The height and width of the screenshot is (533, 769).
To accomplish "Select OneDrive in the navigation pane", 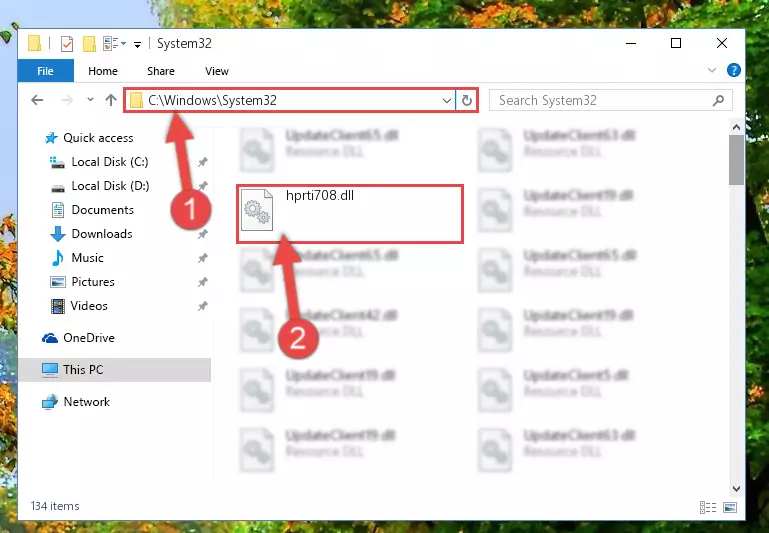I will [89, 338].
